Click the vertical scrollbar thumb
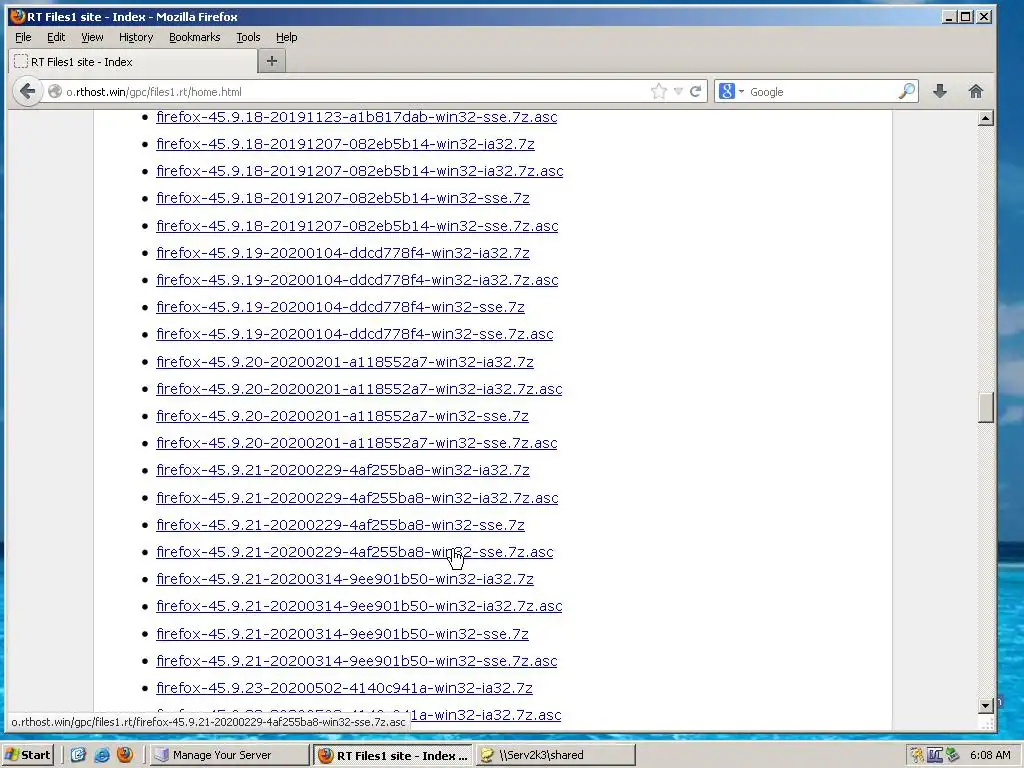This screenshot has height=768, width=1024. [x=986, y=408]
